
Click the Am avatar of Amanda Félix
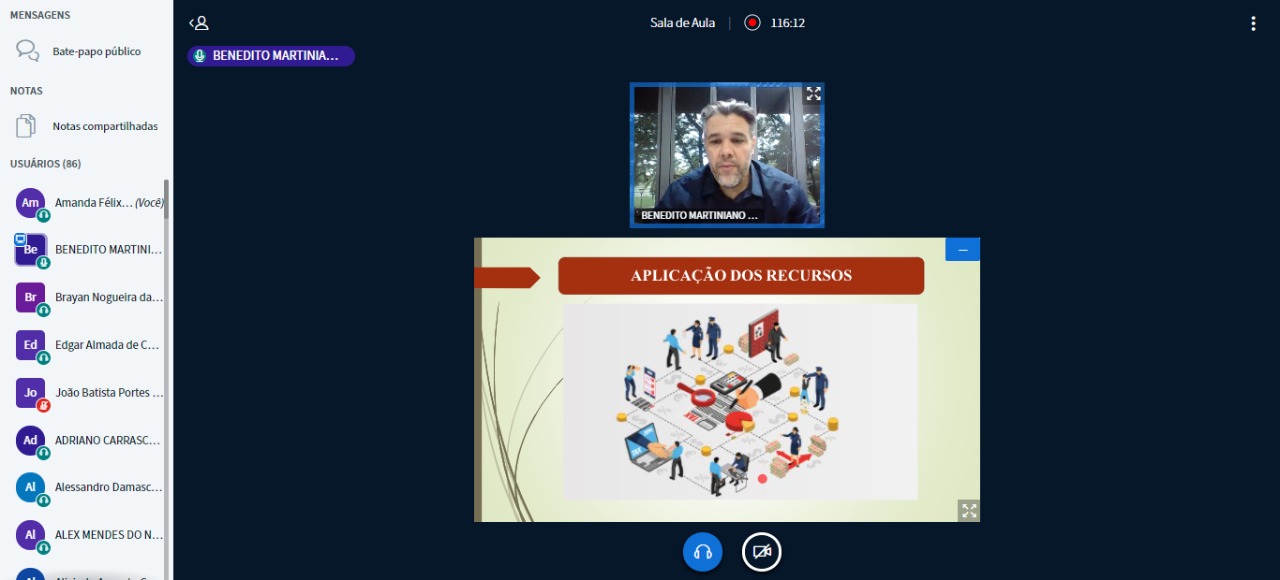[x=31, y=203]
